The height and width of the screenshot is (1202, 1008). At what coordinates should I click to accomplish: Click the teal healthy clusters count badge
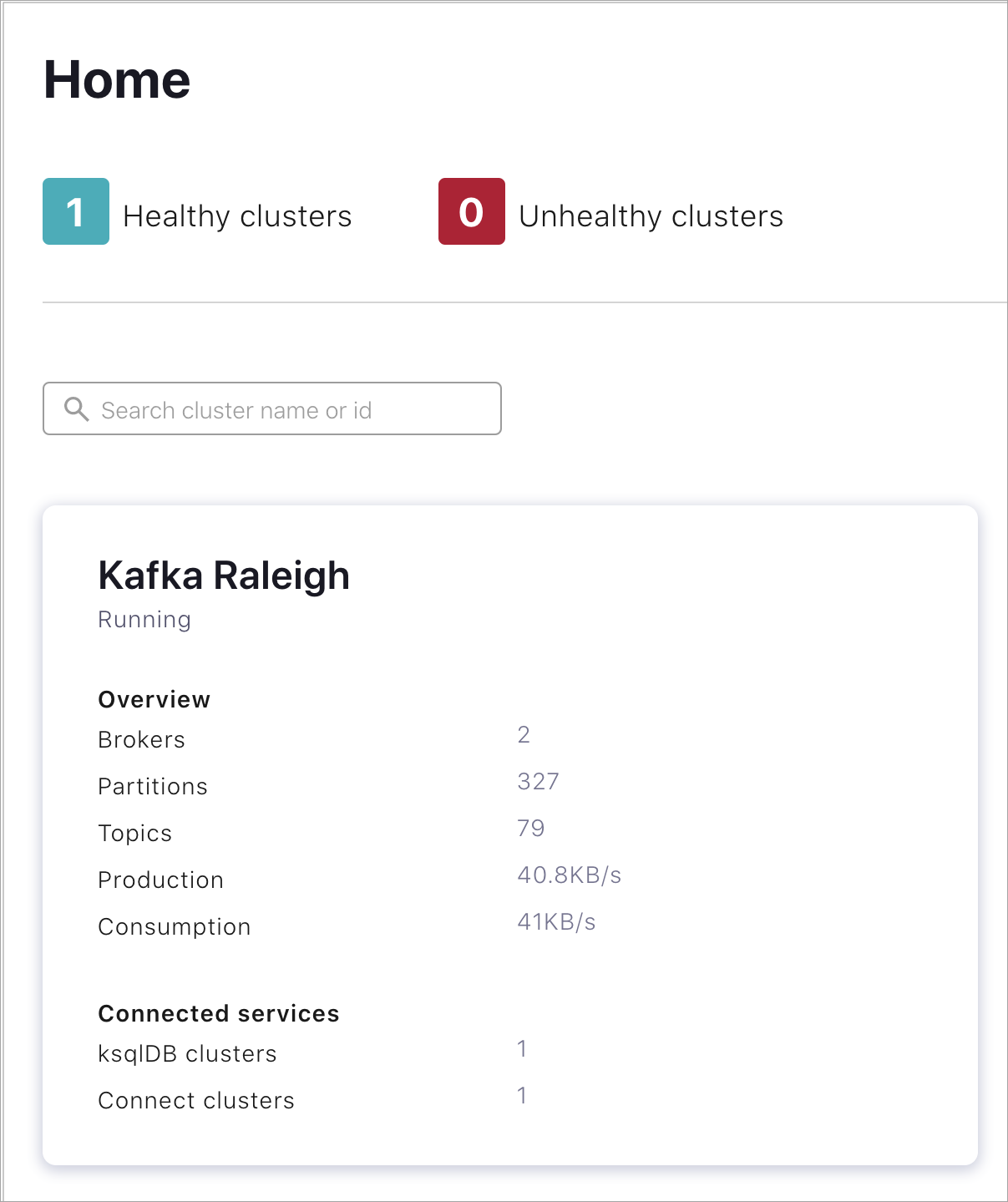coord(76,211)
